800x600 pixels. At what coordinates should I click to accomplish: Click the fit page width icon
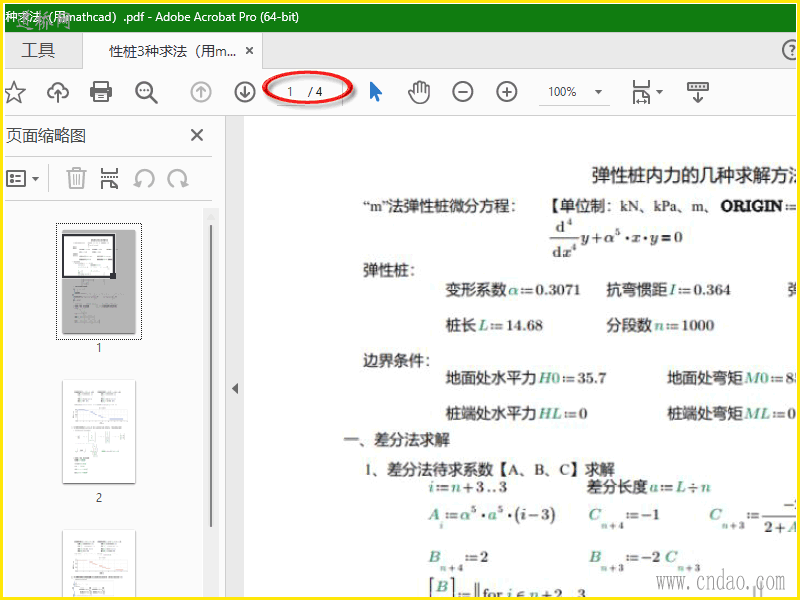click(641, 92)
